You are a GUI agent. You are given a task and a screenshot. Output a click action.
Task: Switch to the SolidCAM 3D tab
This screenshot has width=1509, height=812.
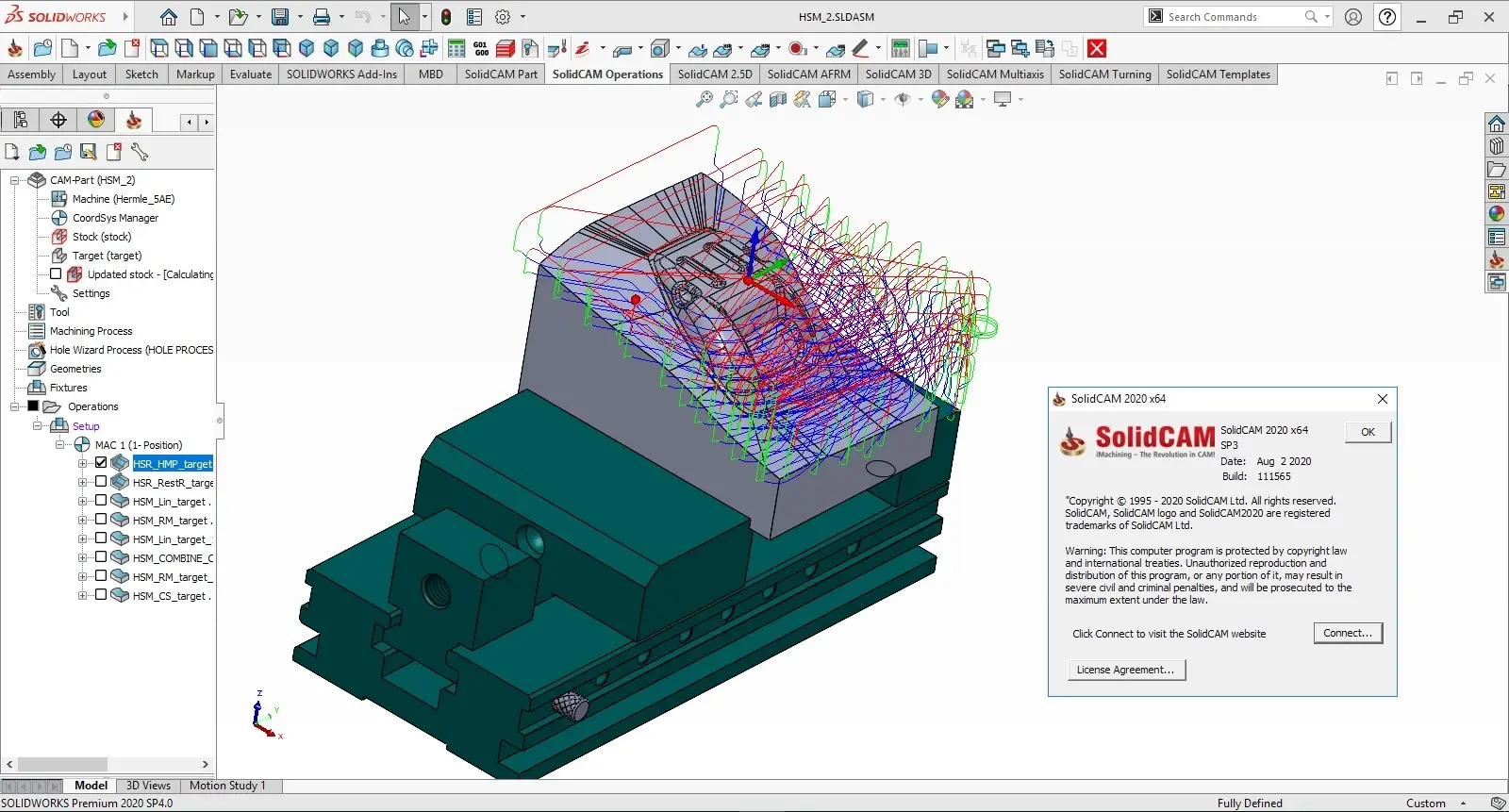point(898,75)
